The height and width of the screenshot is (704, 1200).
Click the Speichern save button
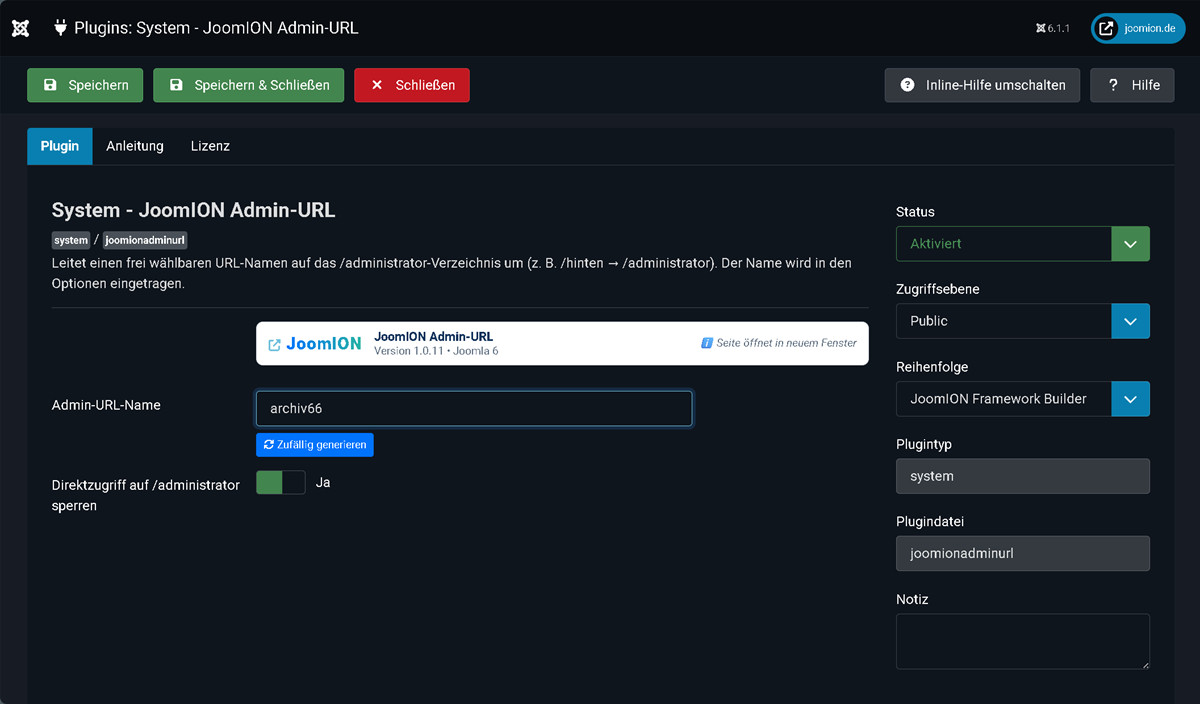[85, 85]
